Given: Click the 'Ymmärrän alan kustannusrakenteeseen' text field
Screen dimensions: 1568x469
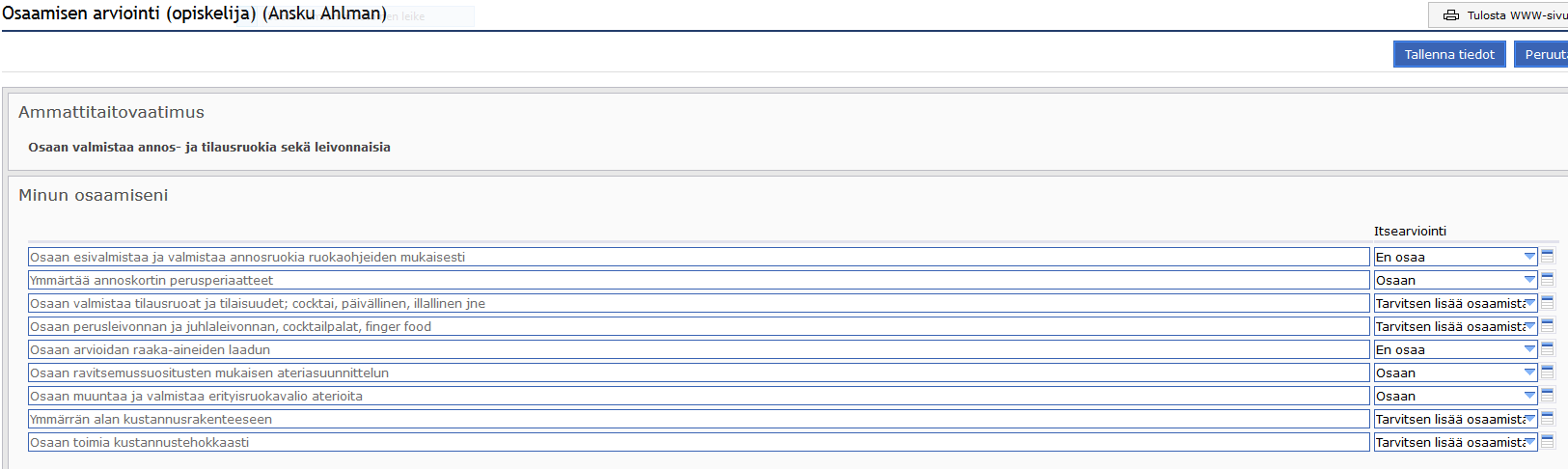Looking at the screenshot, I should [699, 419].
